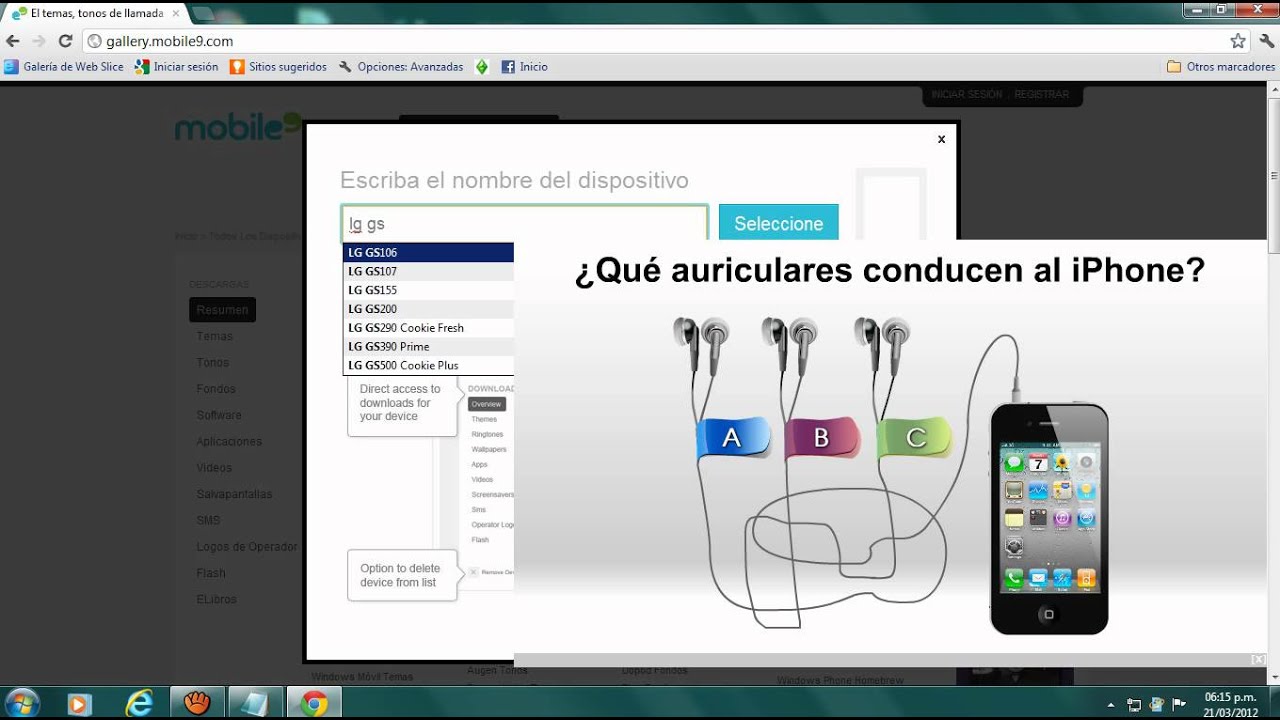The image size is (1280, 720).
Task: Select LG GS290 Cookie Fresh suggestion
Action: click(x=428, y=328)
